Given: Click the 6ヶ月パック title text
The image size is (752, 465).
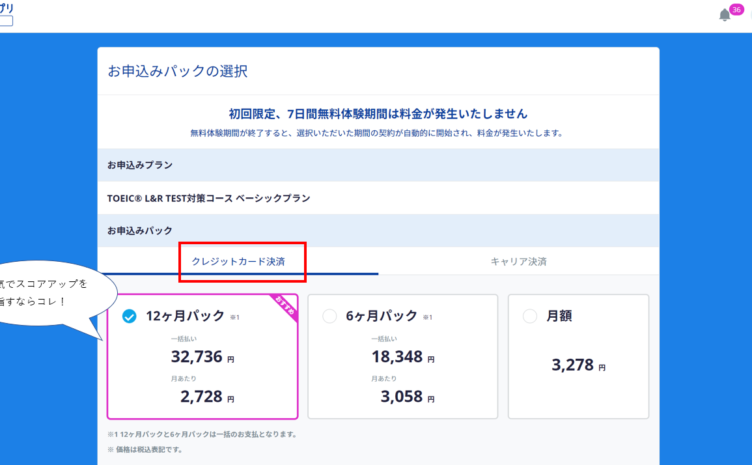Looking at the screenshot, I should 382,316.
